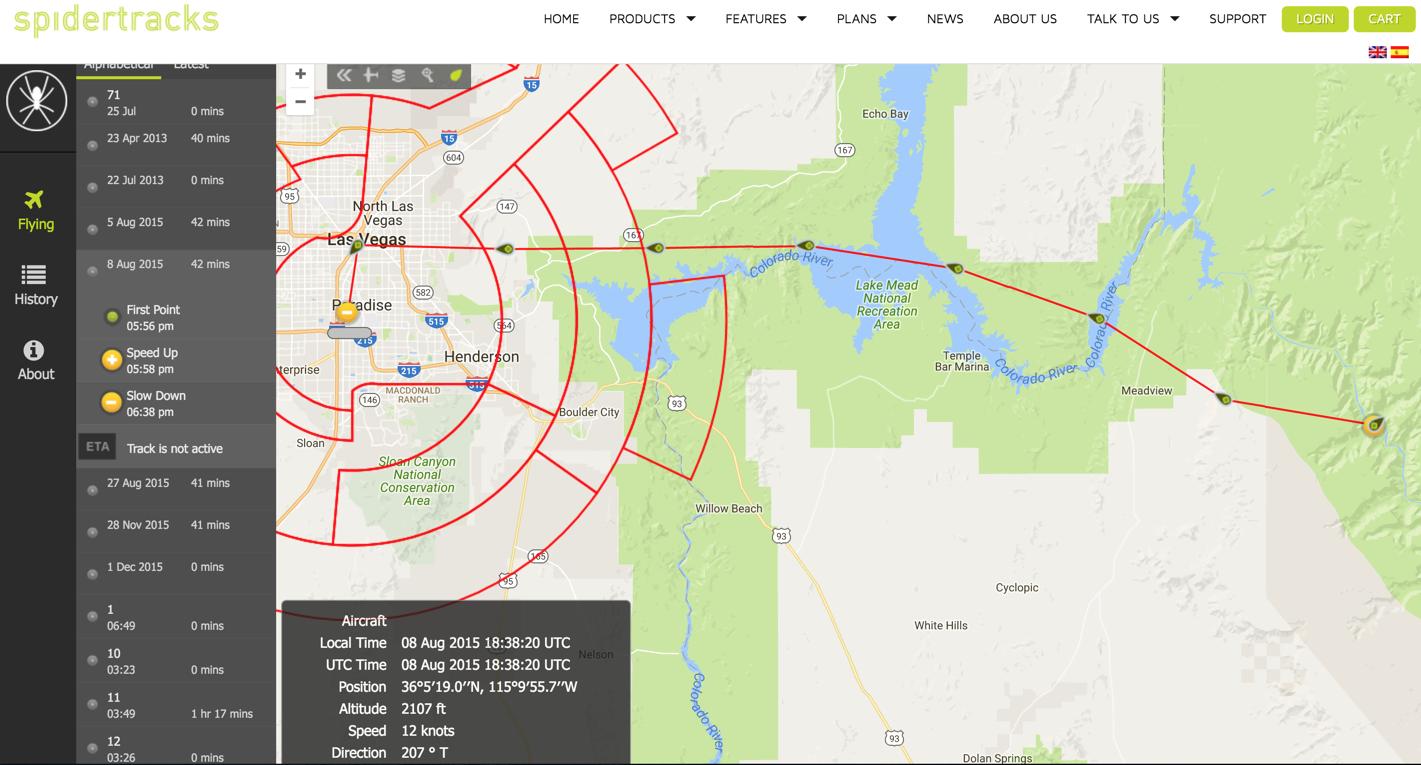
Task: Switch to the Latest tab
Action: point(191,67)
